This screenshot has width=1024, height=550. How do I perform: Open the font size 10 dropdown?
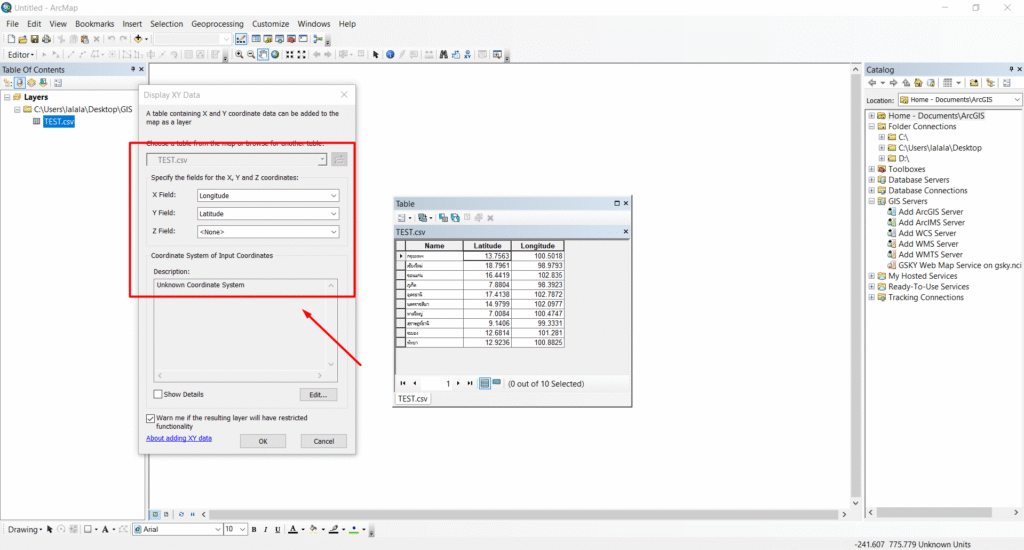point(242,530)
